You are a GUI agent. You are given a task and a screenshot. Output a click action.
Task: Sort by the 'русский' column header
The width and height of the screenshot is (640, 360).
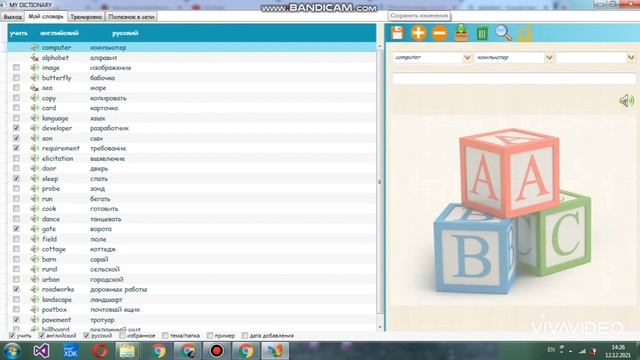click(x=125, y=33)
